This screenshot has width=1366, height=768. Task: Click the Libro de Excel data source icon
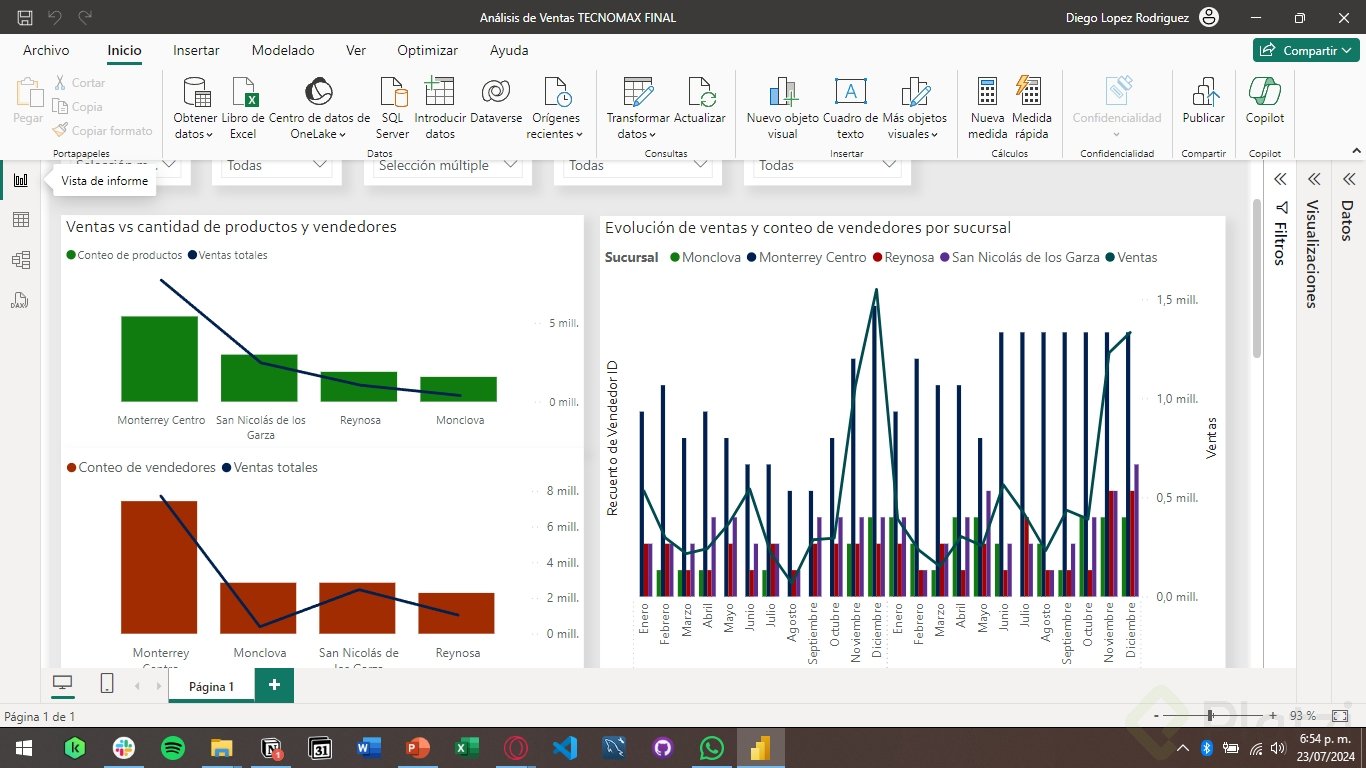point(243,93)
